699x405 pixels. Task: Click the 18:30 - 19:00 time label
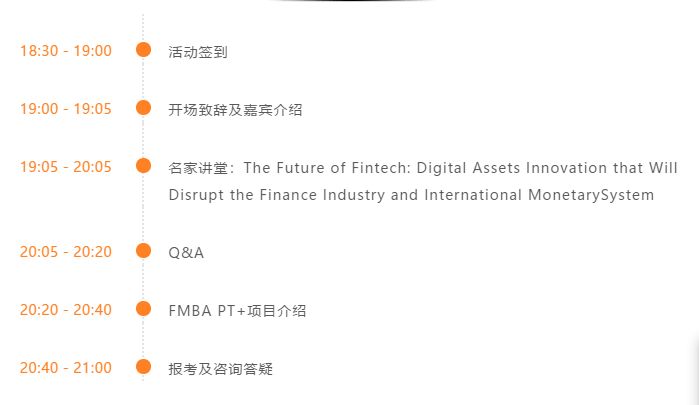pyautogui.click(x=66, y=51)
